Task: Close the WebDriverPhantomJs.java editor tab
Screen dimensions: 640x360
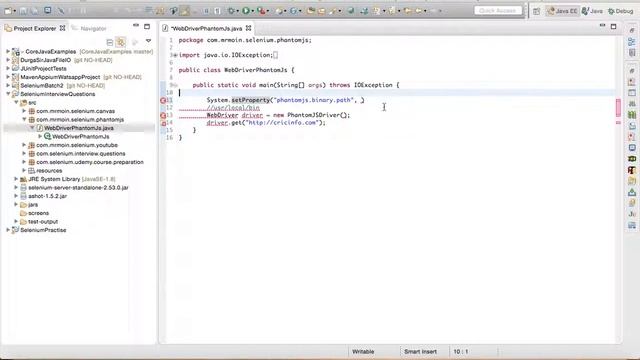Action: [x=248, y=28]
